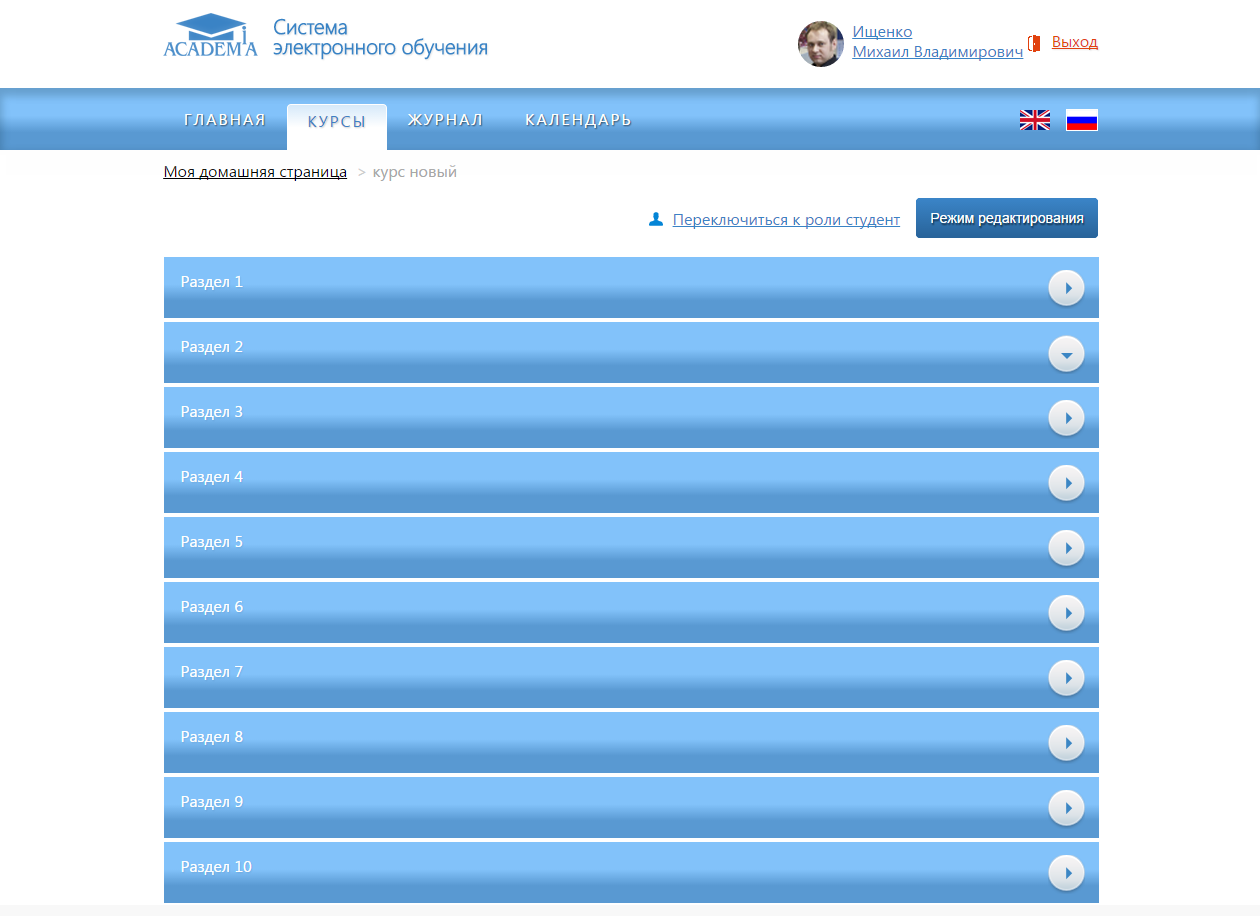Click Переключиться к роли студент link
The height and width of the screenshot is (916, 1260).
click(786, 220)
